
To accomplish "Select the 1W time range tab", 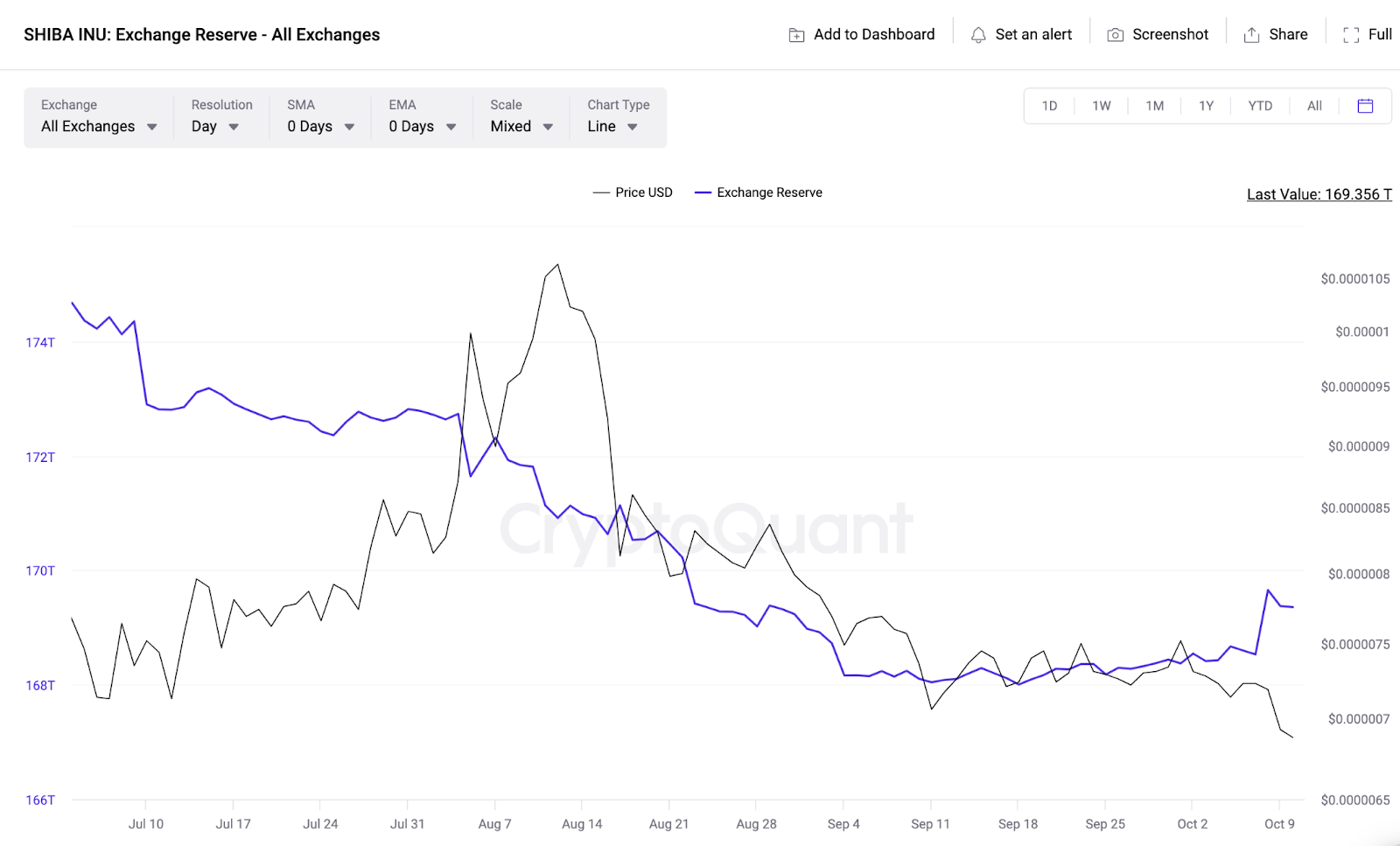I will click(x=1101, y=106).
